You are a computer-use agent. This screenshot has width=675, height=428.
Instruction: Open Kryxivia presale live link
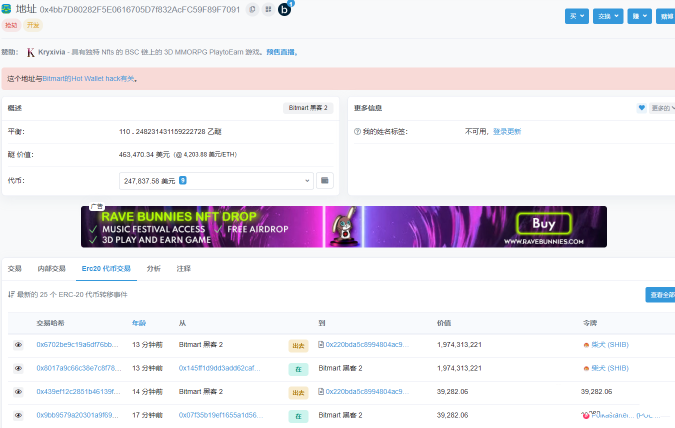point(281,52)
